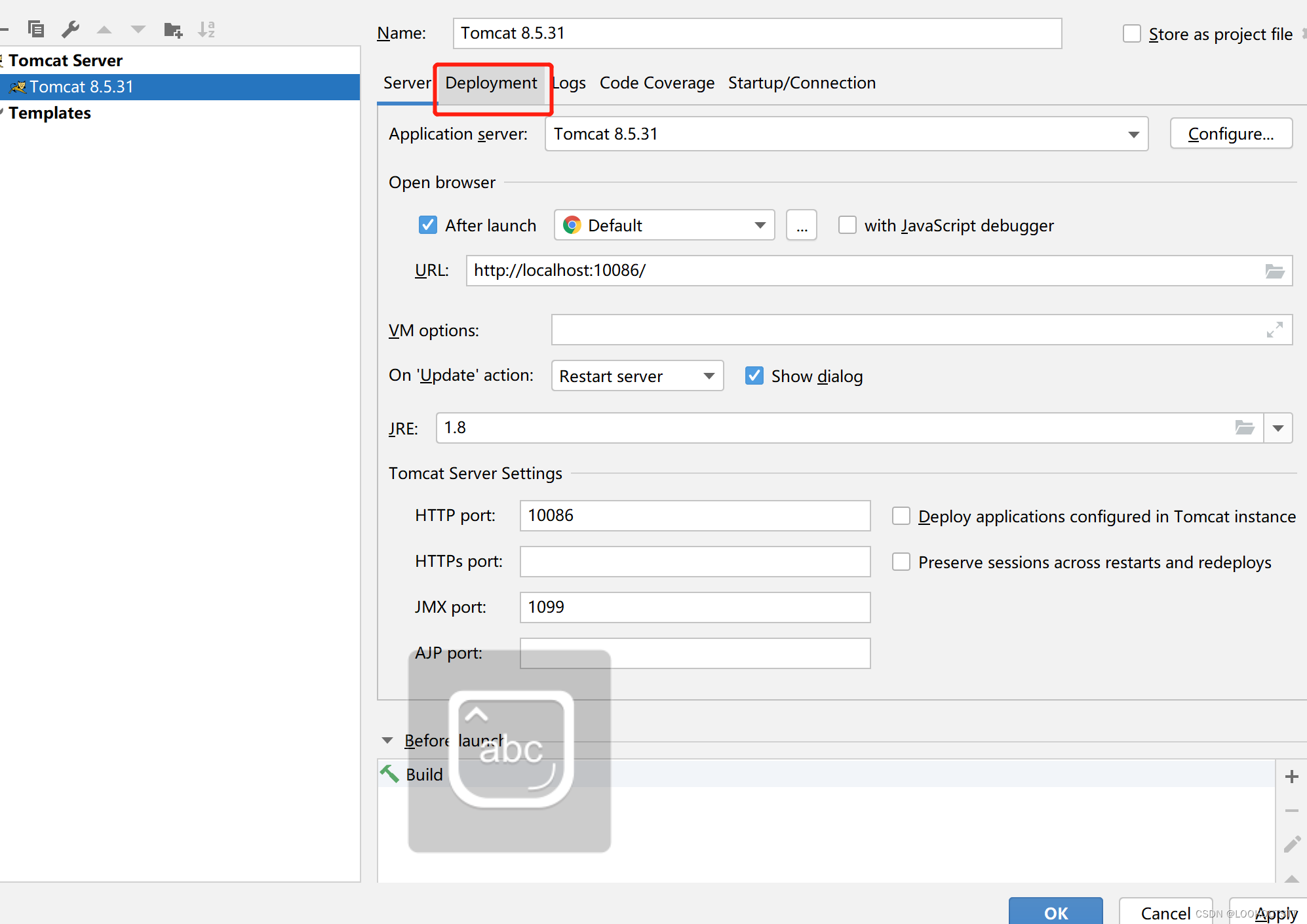Screen dimensions: 1307x924
Task: Browse for URL using the folder icon
Action: click(1275, 271)
